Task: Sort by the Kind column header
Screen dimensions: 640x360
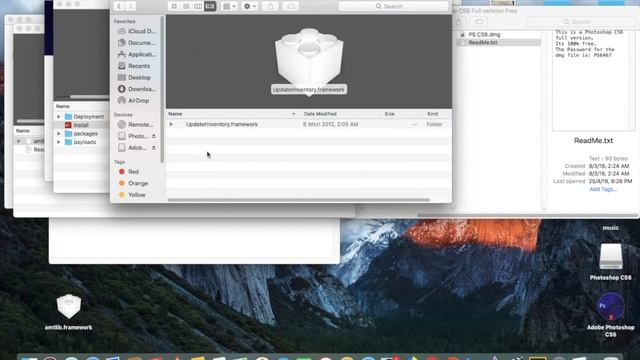Action: click(x=433, y=114)
